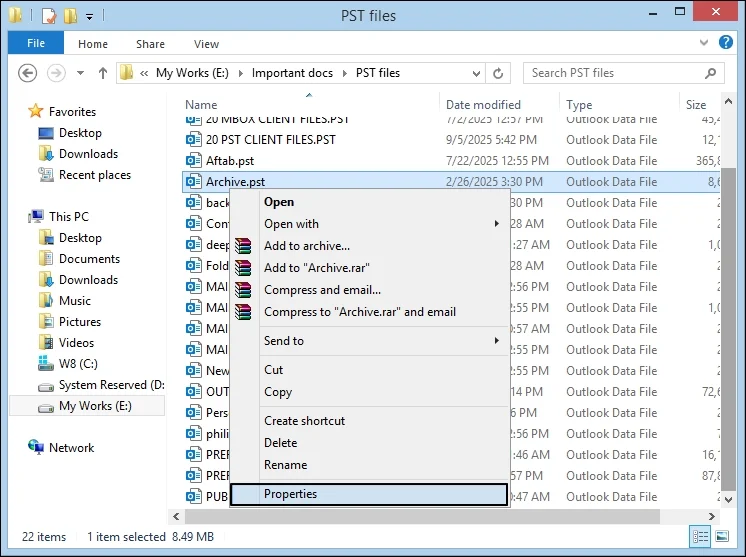Click the vertical scrollbar down arrow
Screen dimensions: 746x557
[x=728, y=499]
